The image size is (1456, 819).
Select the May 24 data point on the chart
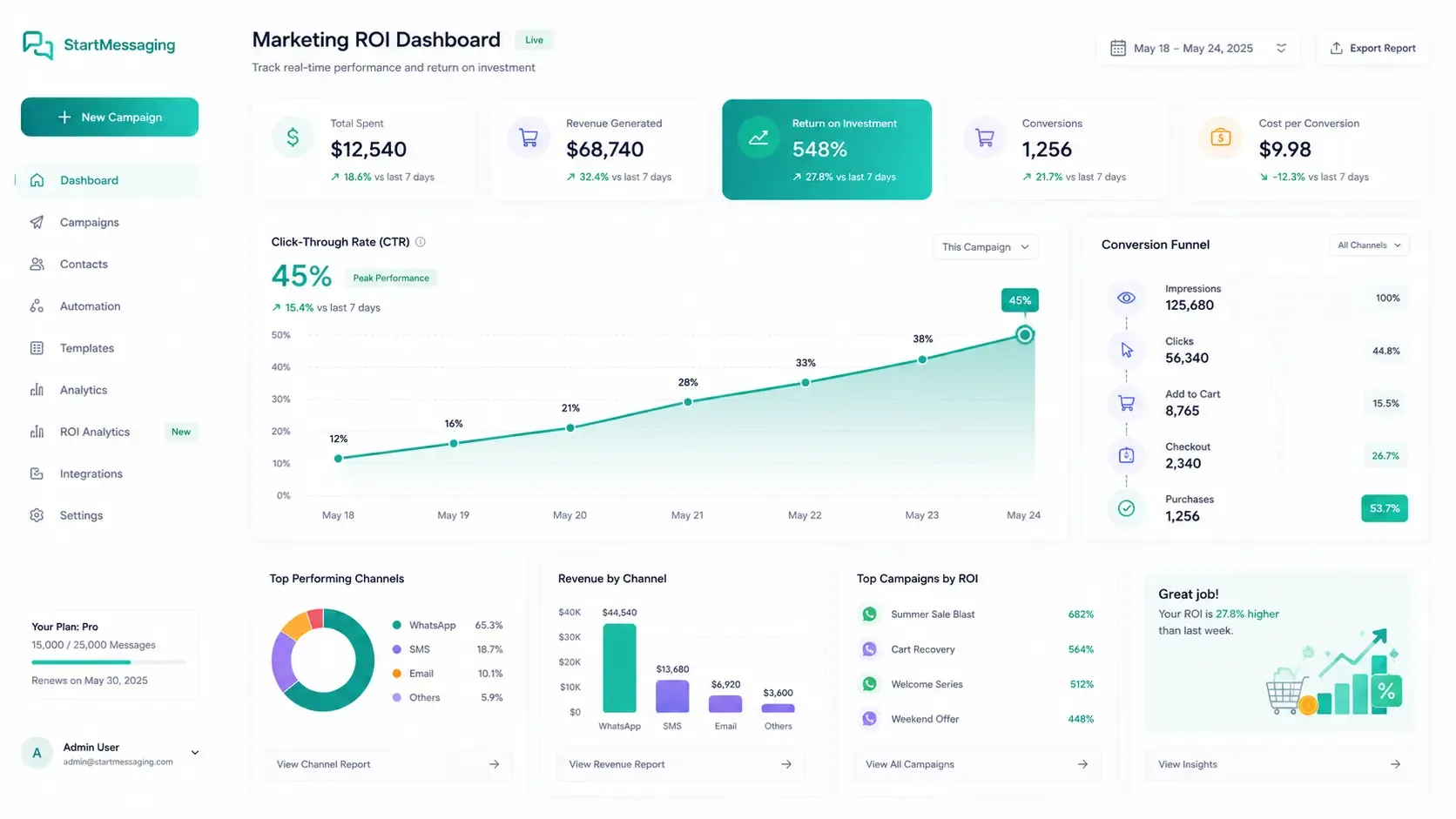[1025, 335]
